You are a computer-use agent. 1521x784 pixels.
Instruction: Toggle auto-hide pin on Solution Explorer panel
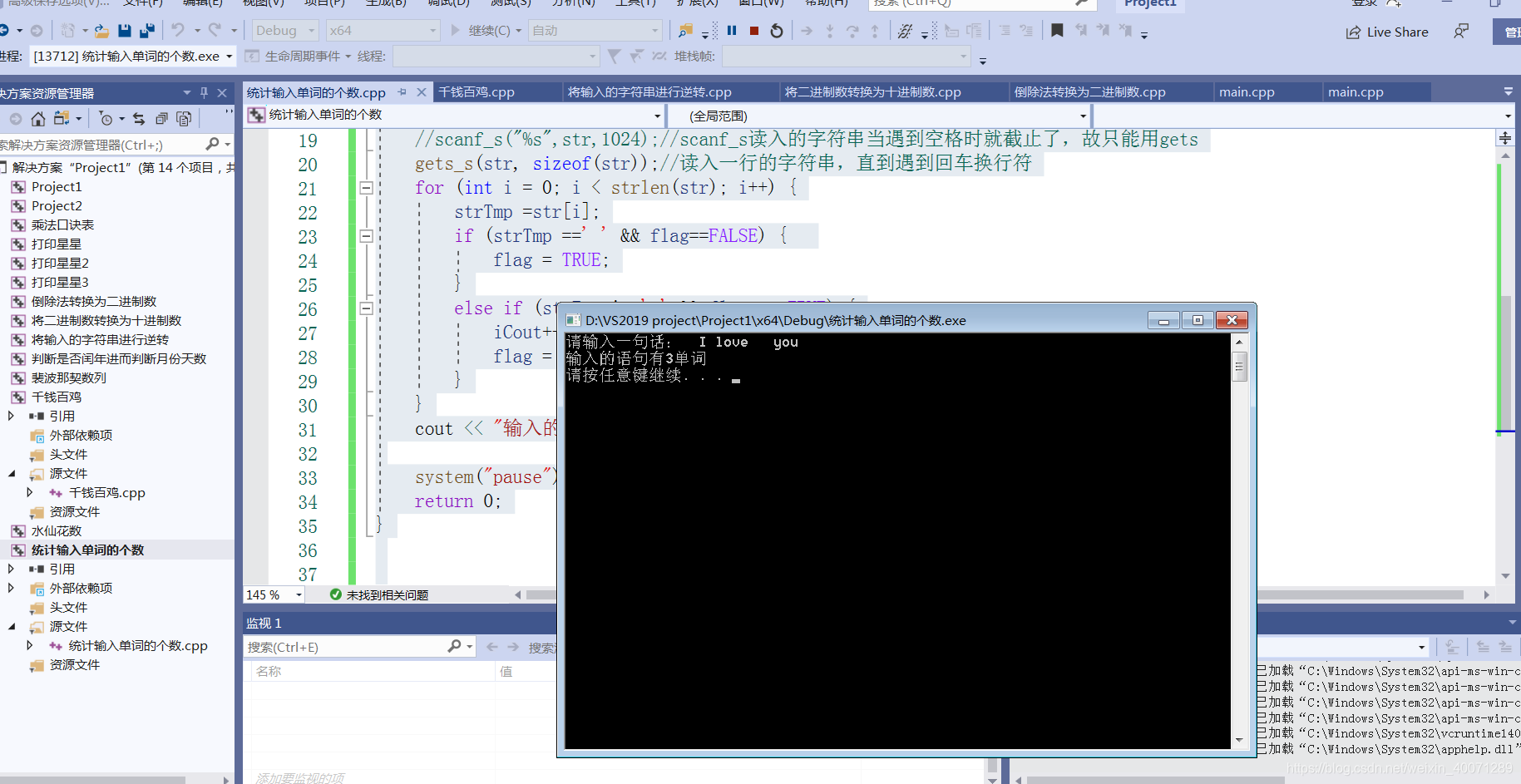tap(205, 93)
